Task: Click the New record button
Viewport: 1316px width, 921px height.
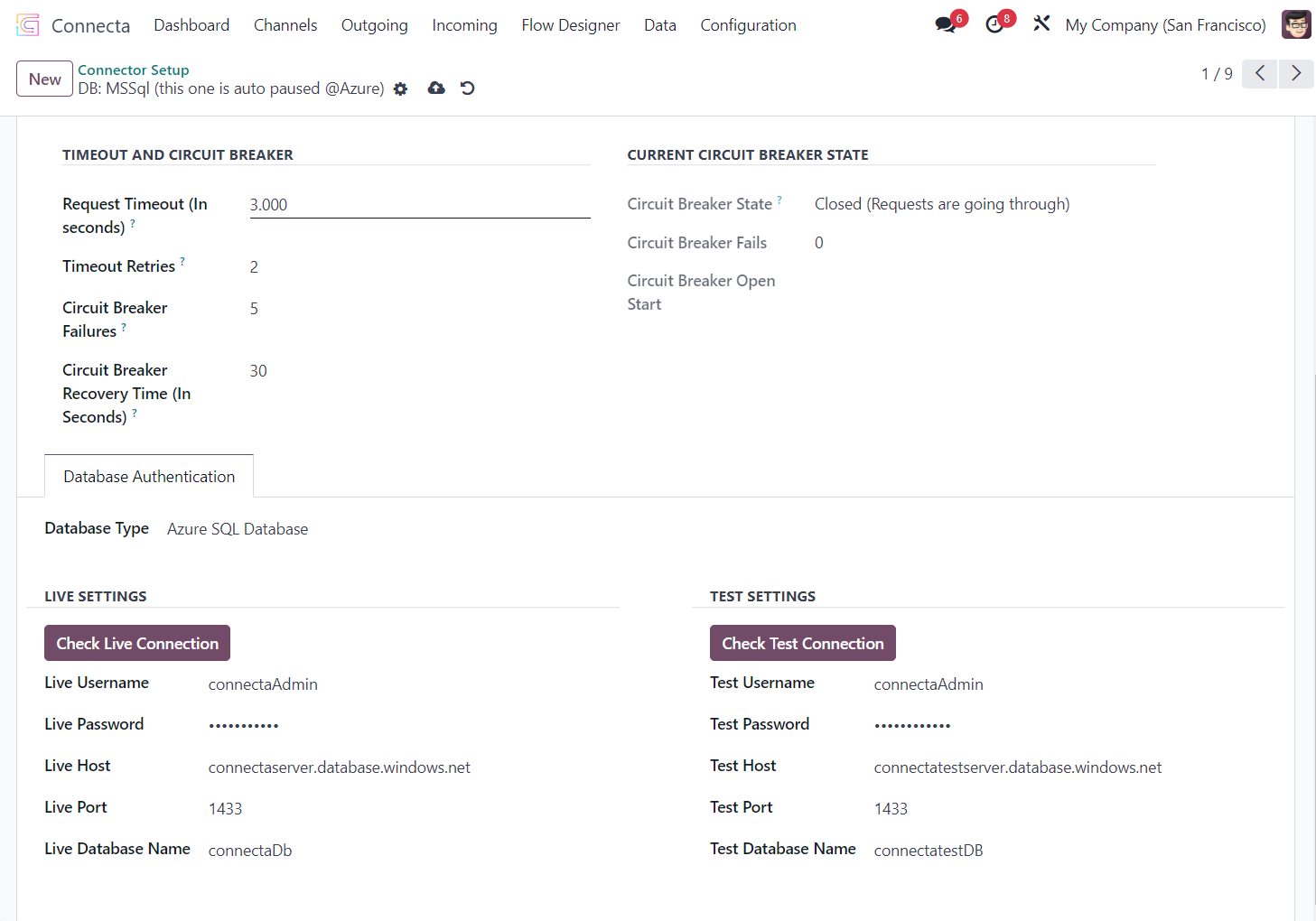Action: pyautogui.click(x=44, y=79)
